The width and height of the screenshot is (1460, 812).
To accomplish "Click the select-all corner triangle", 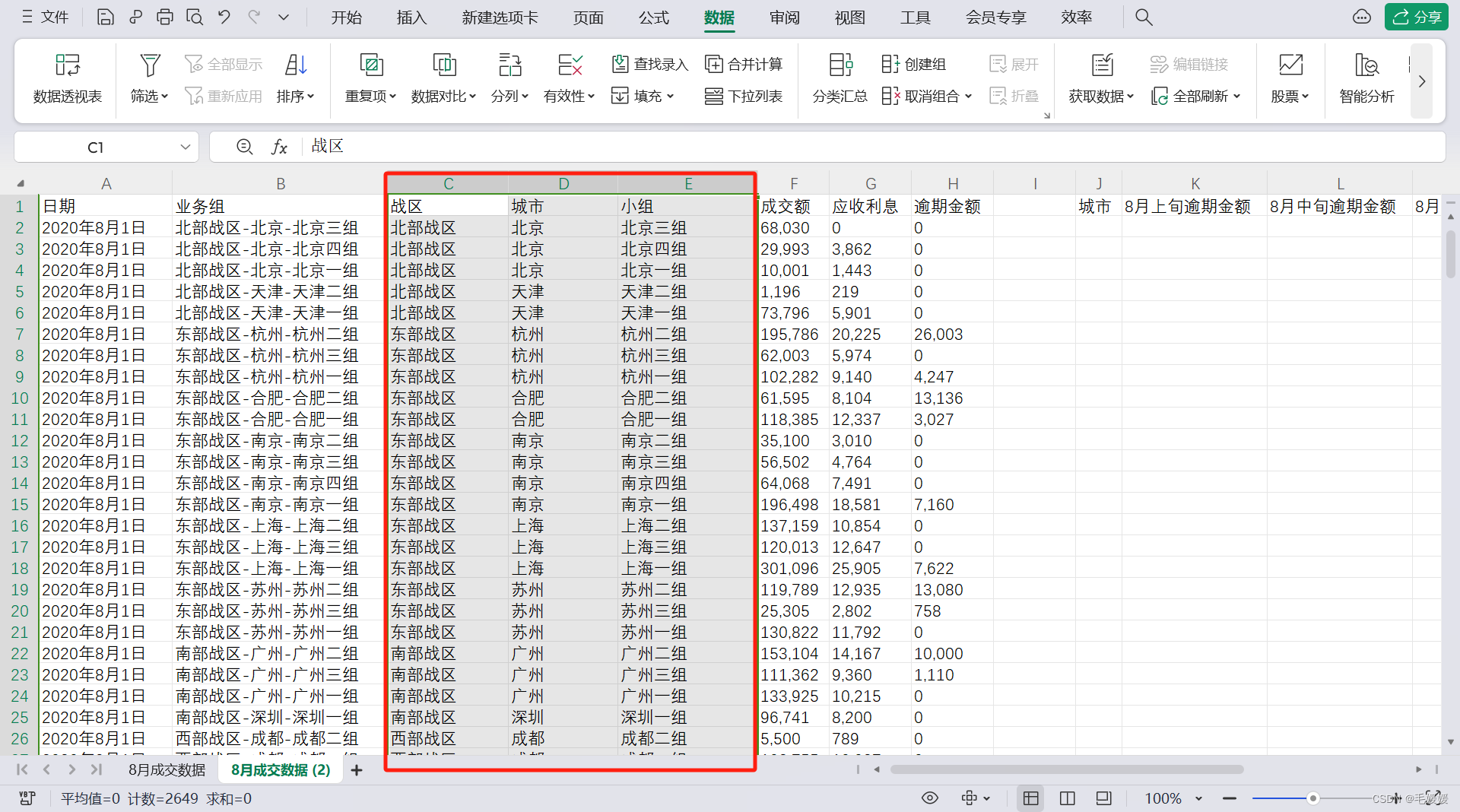I will (x=21, y=183).
